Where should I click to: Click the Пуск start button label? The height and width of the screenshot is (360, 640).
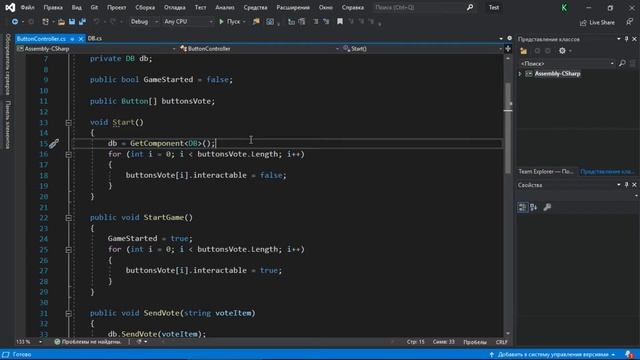(233, 22)
